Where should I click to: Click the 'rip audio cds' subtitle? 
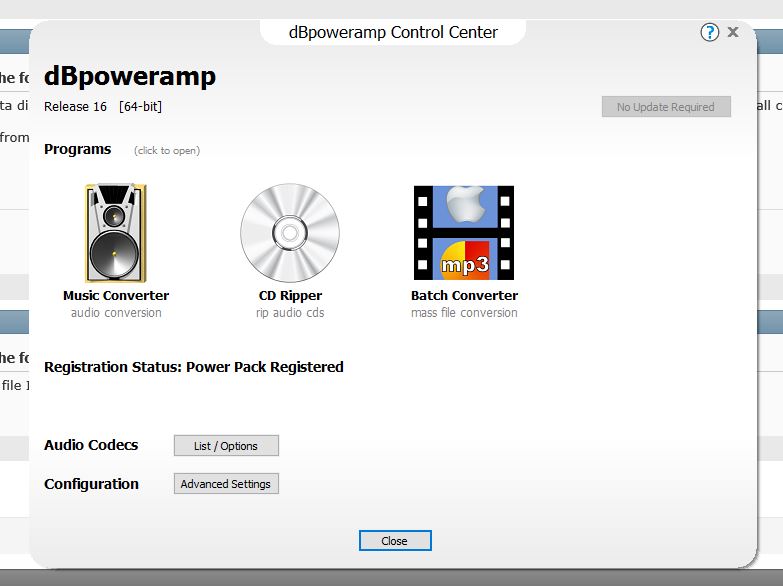tap(290, 313)
